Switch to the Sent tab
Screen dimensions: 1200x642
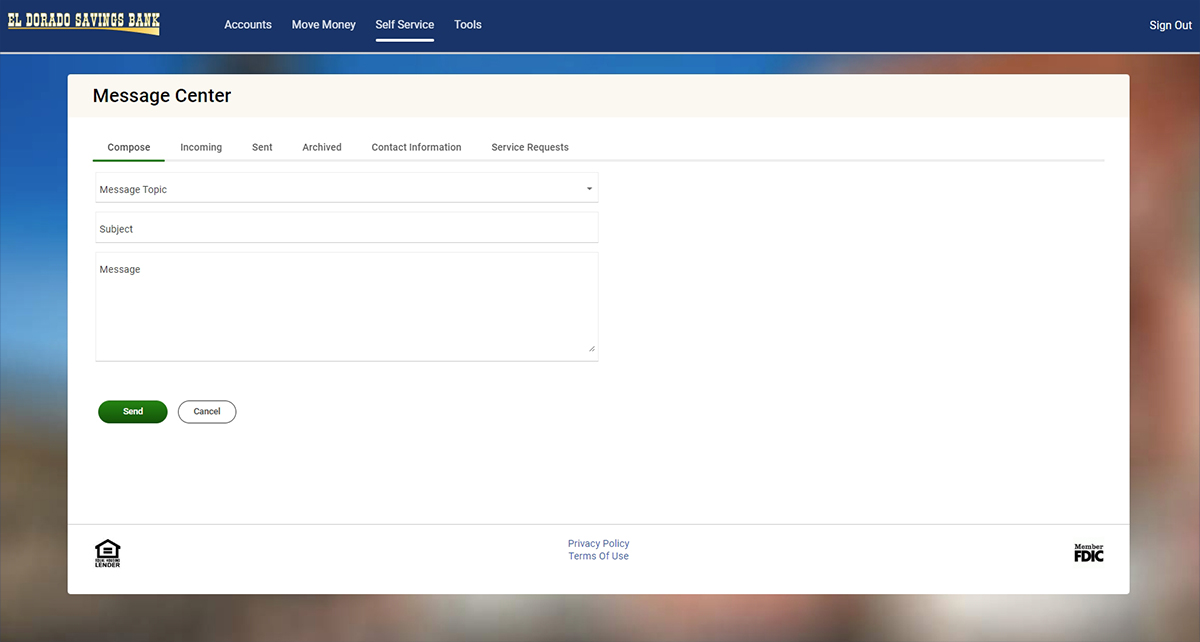click(262, 147)
